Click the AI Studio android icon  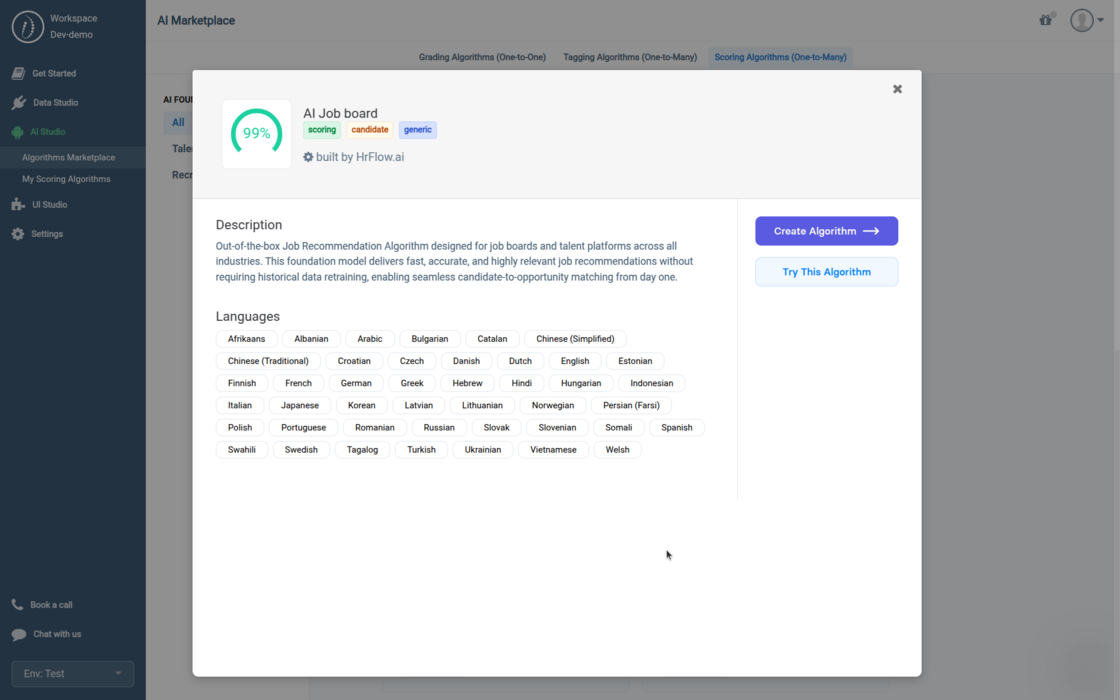tap(17, 132)
